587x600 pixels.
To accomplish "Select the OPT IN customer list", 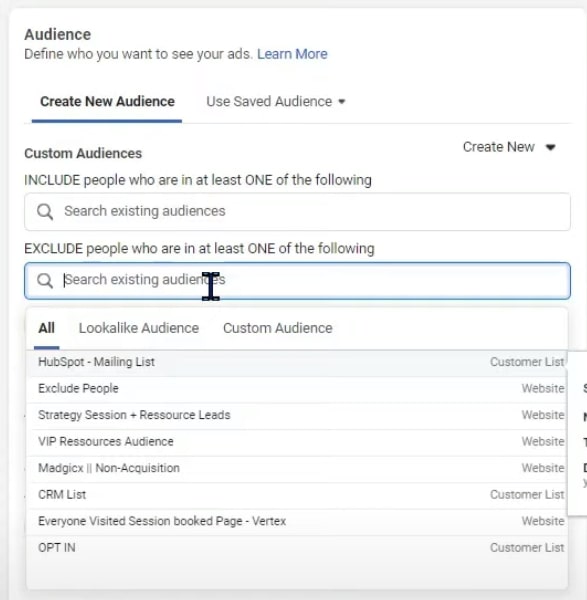I will pyautogui.click(x=297, y=548).
